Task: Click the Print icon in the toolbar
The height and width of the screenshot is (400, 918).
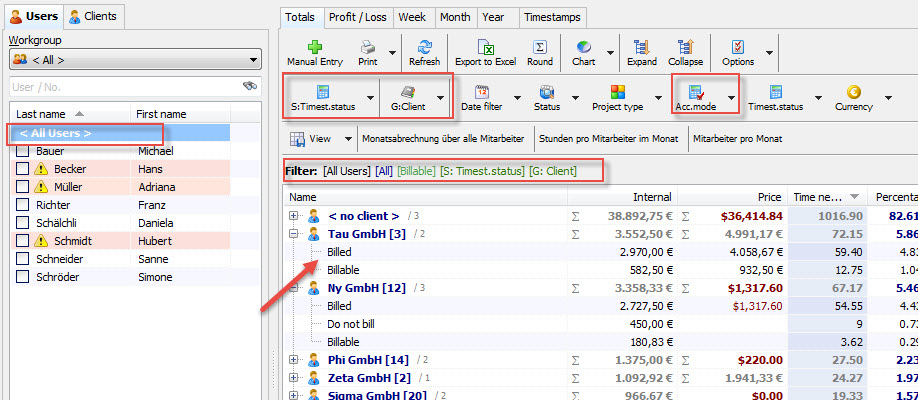Action: (x=367, y=47)
